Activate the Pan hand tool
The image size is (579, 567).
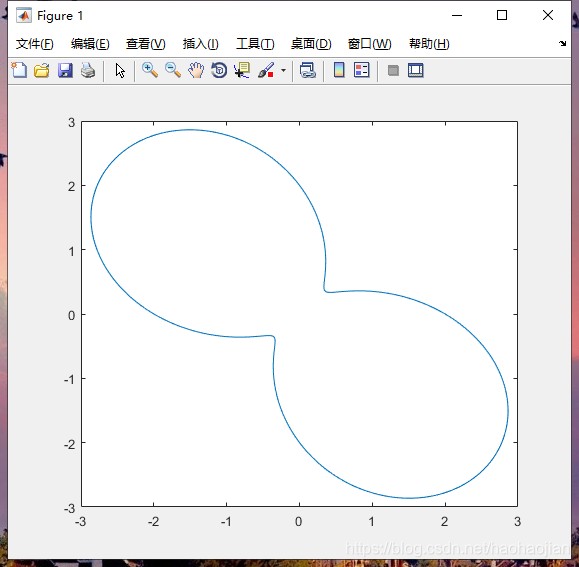[x=196, y=70]
